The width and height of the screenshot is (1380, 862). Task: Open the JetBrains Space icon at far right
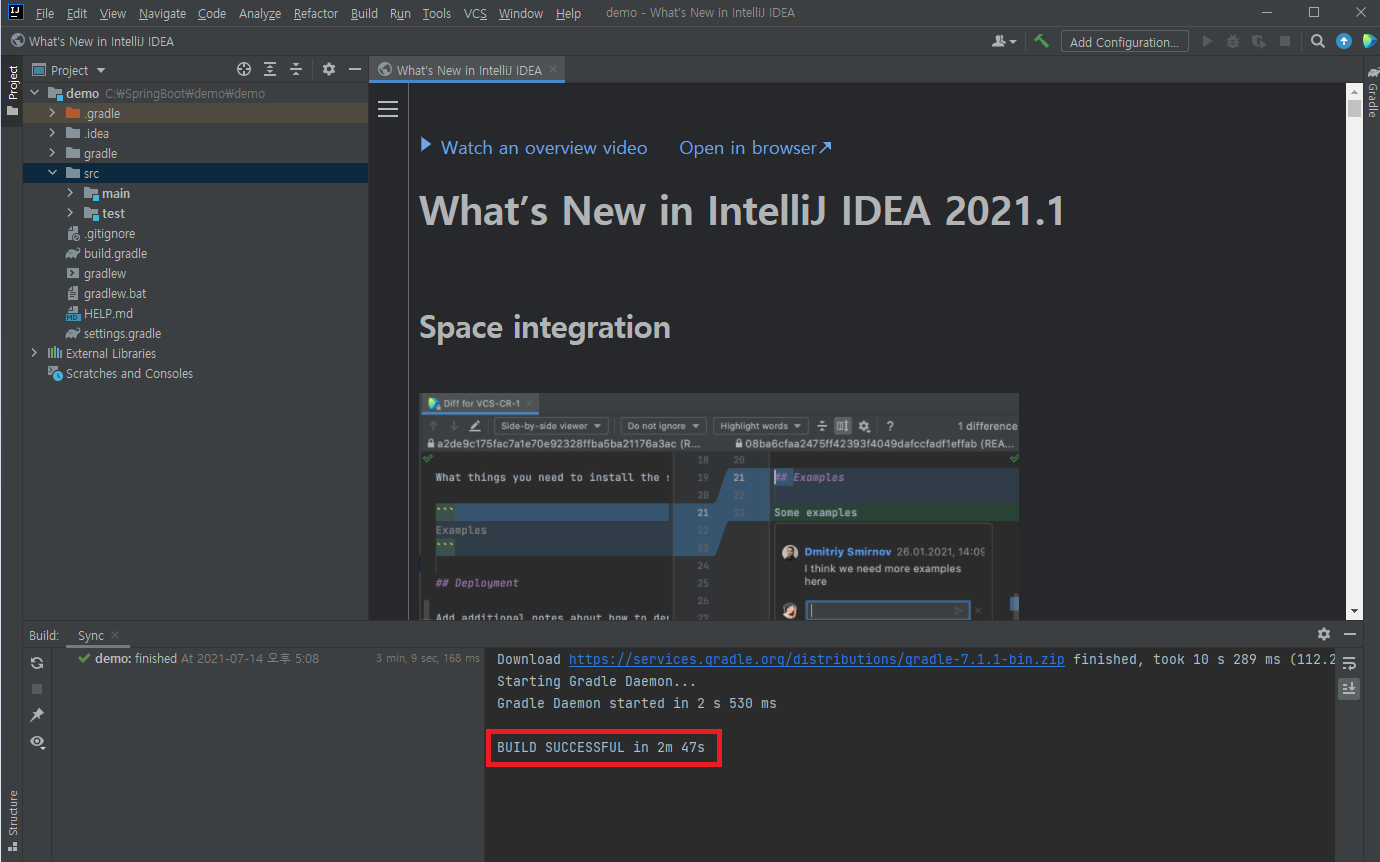1369,41
